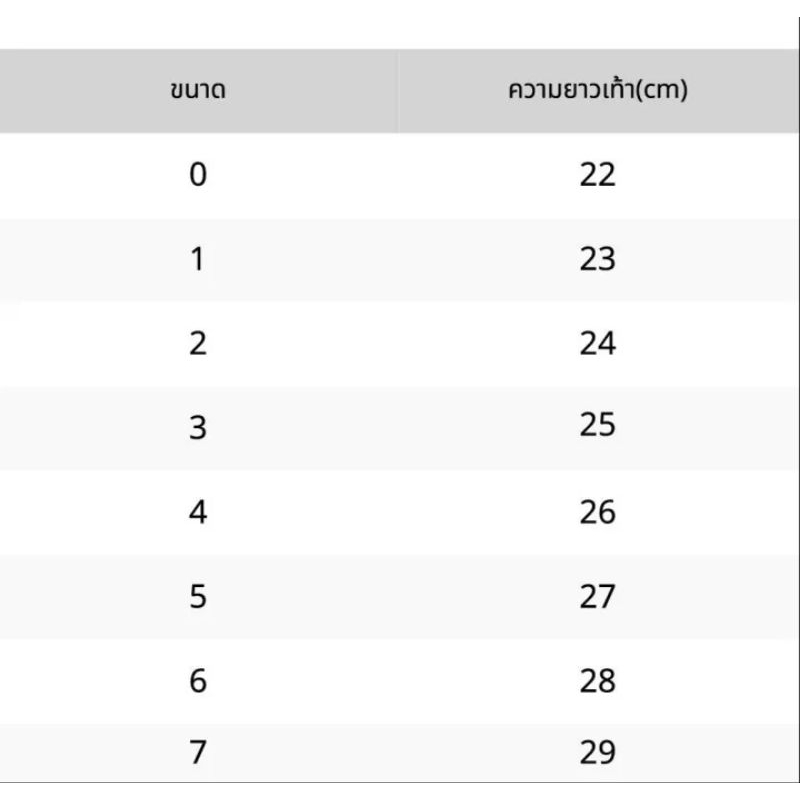Click the foot length 26 value
This screenshot has height=800, width=800.
click(x=598, y=512)
